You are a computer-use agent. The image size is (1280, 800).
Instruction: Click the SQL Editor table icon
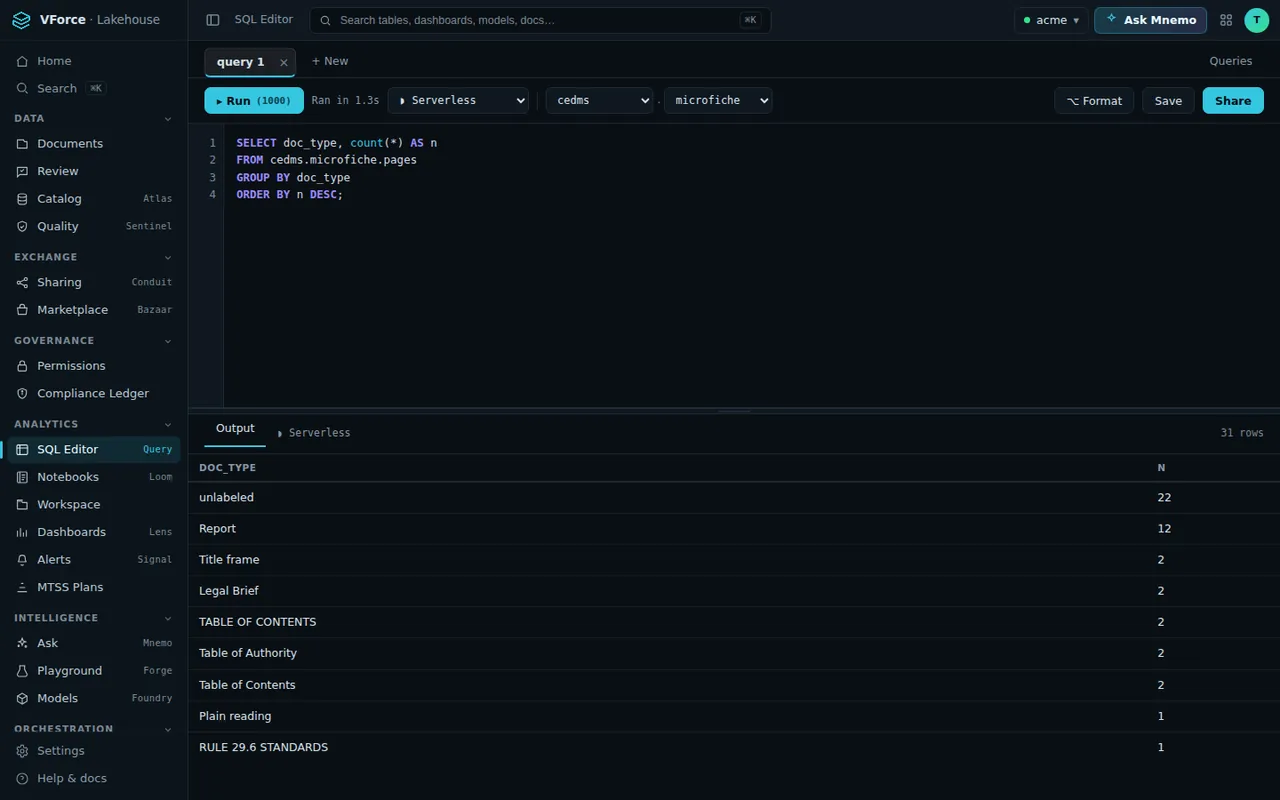[x=22, y=449]
